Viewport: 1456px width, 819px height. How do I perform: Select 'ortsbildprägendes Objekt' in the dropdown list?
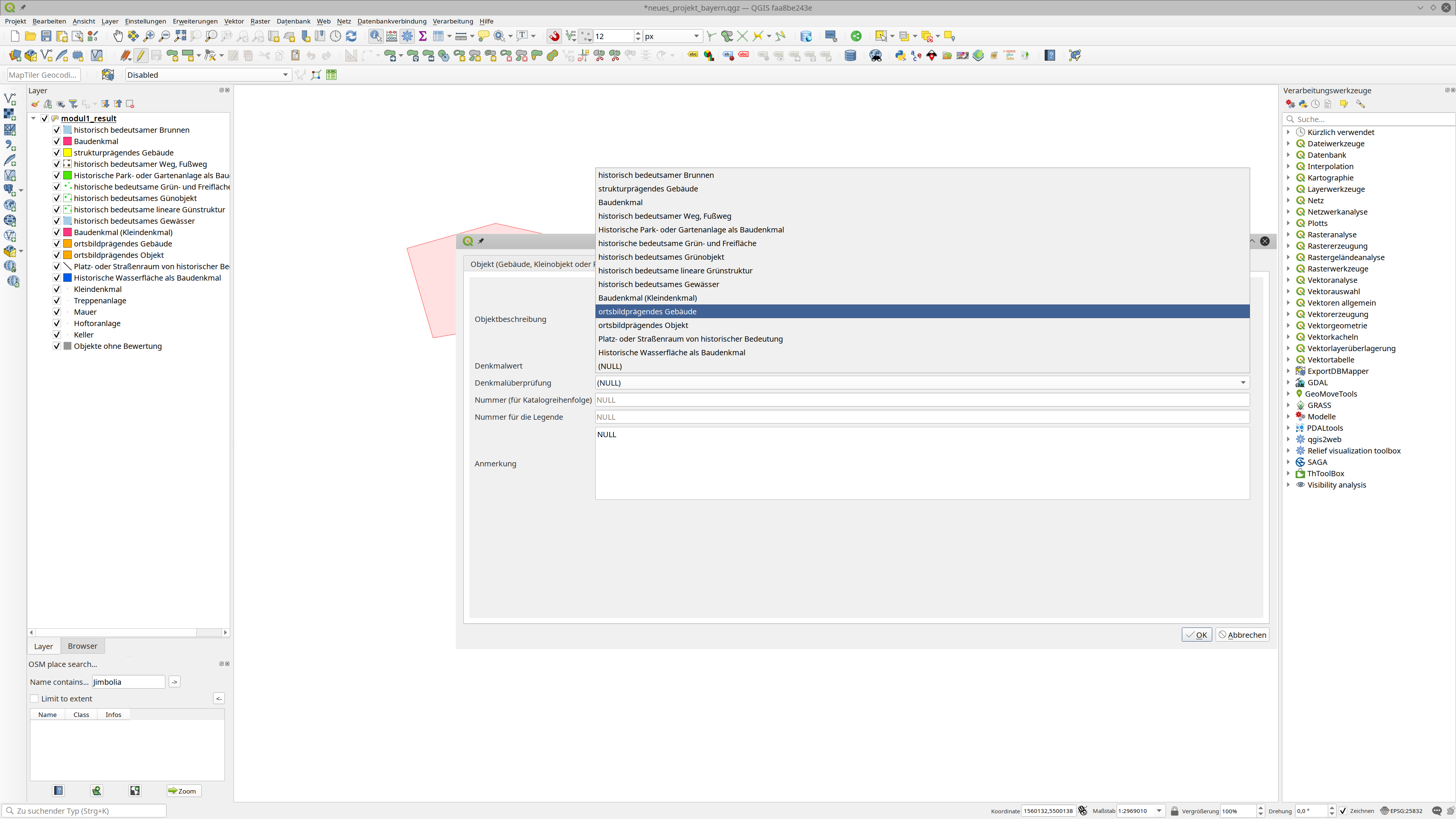[x=643, y=325]
